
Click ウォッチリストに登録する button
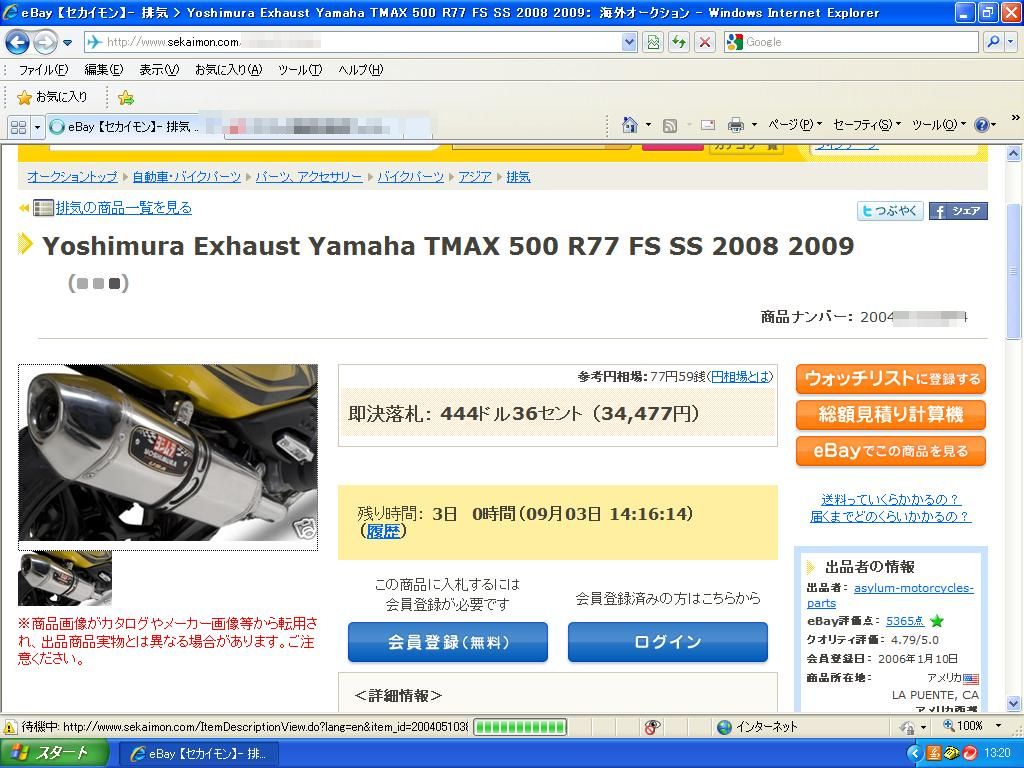(x=891, y=379)
